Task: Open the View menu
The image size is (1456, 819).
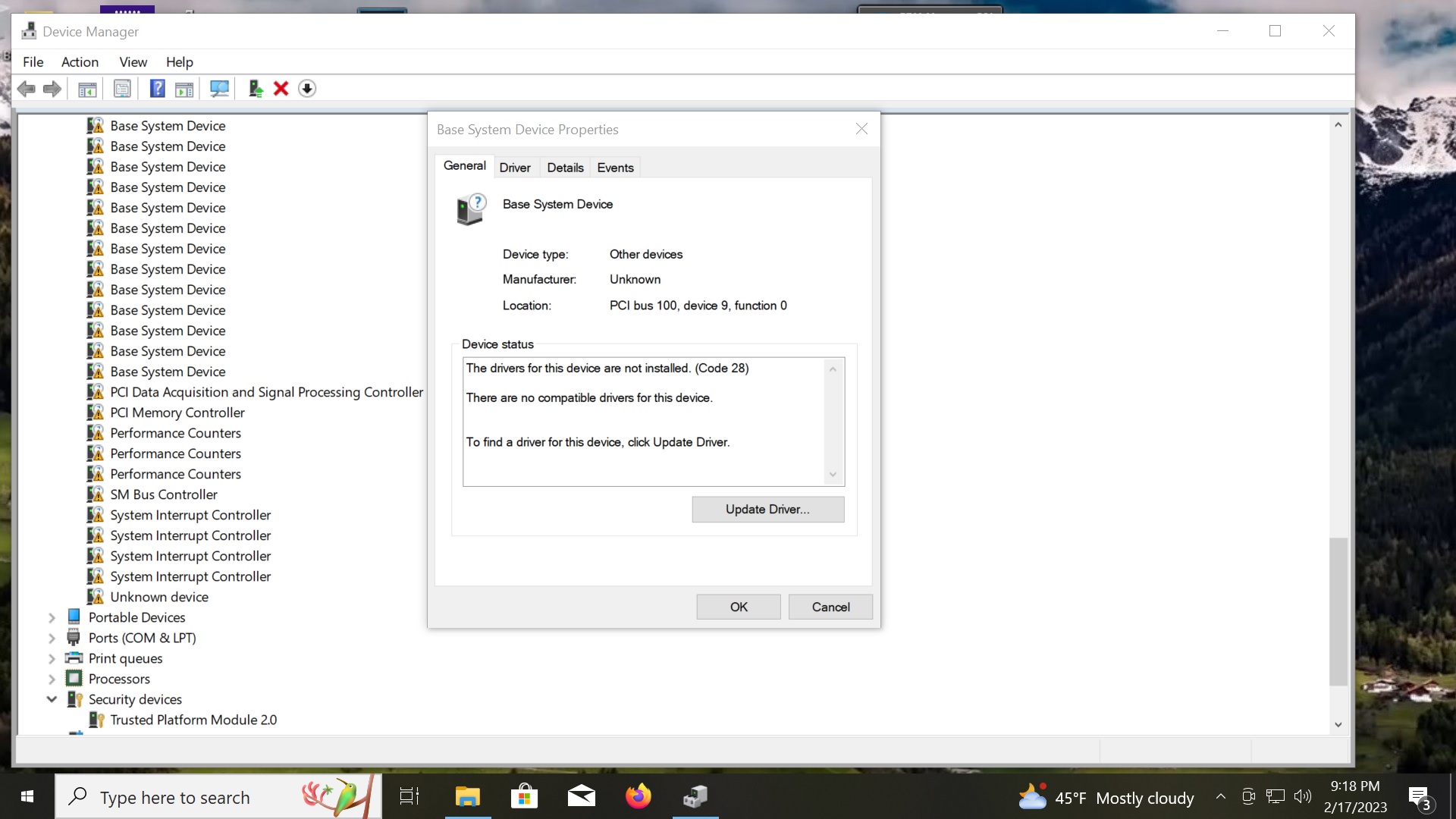Action: tap(133, 61)
